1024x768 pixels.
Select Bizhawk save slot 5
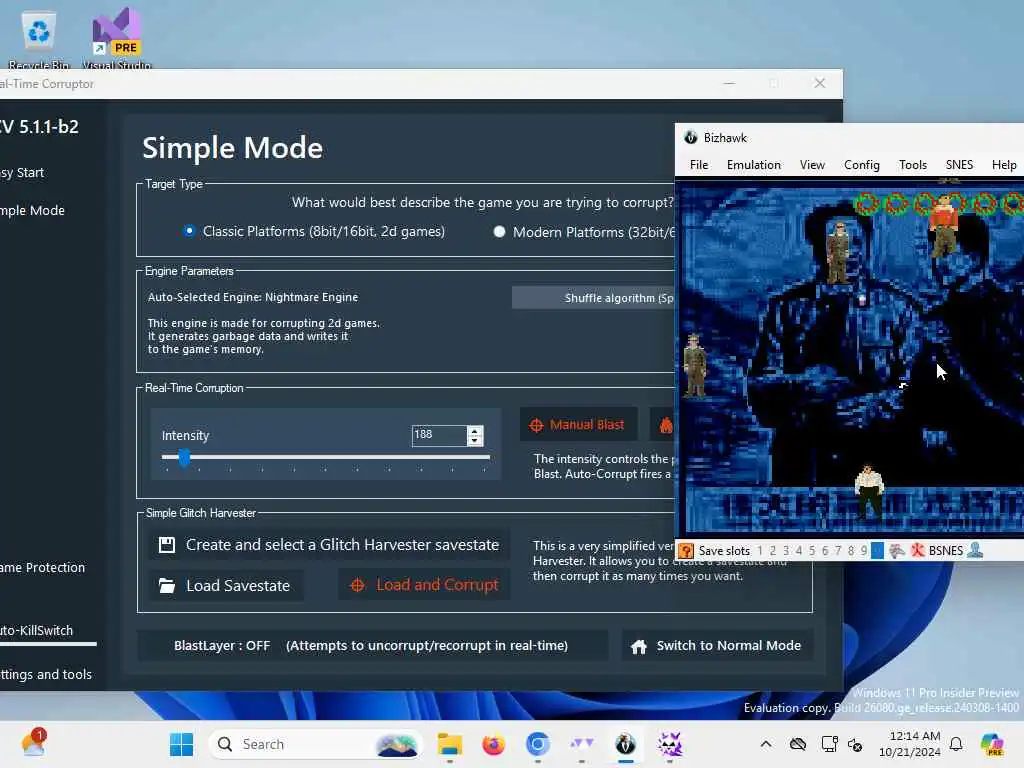coord(812,551)
